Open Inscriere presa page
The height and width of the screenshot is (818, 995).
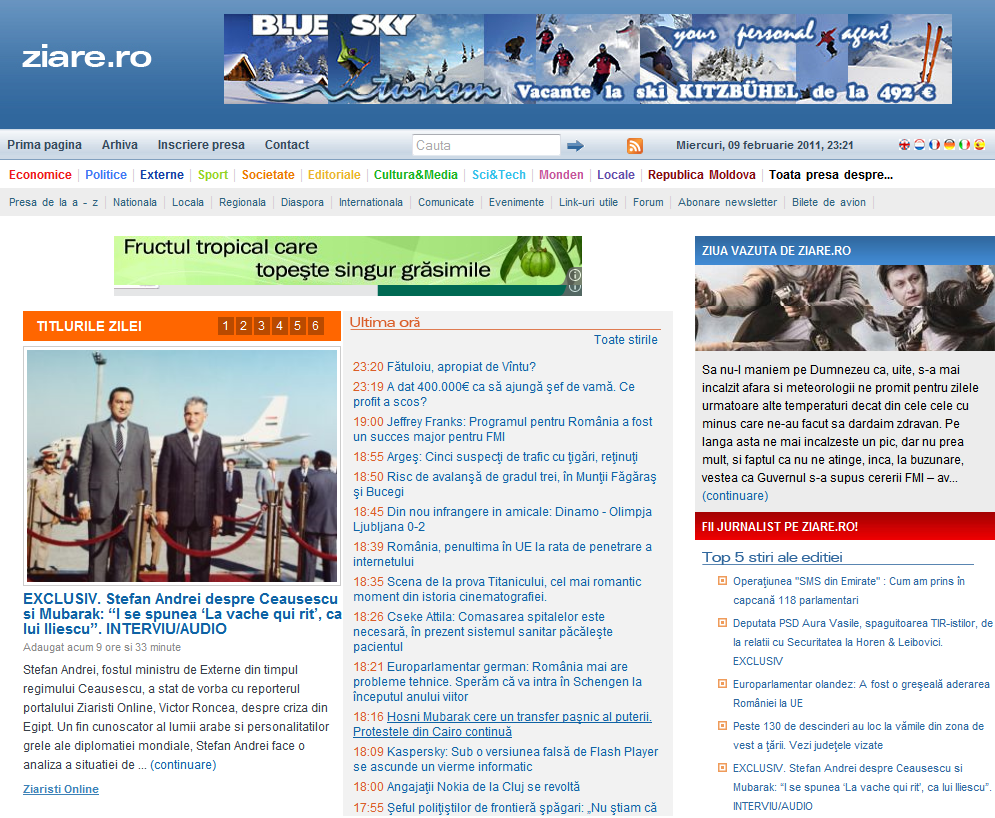tap(201, 145)
